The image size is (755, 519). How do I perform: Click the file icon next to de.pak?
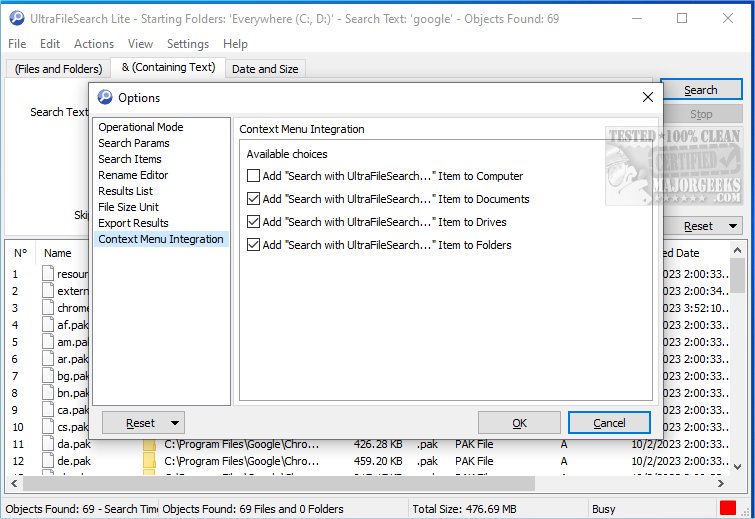coord(48,460)
